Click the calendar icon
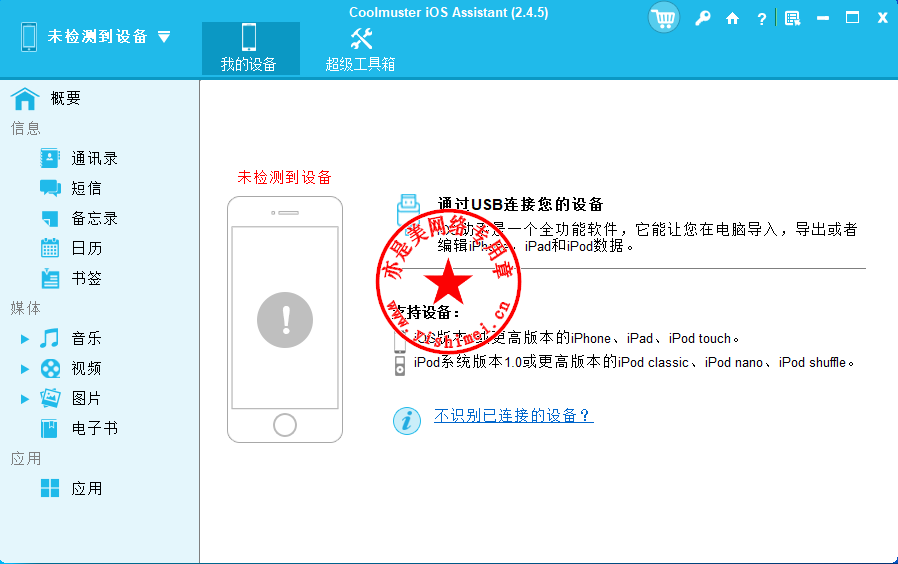898x564 pixels. (x=50, y=248)
